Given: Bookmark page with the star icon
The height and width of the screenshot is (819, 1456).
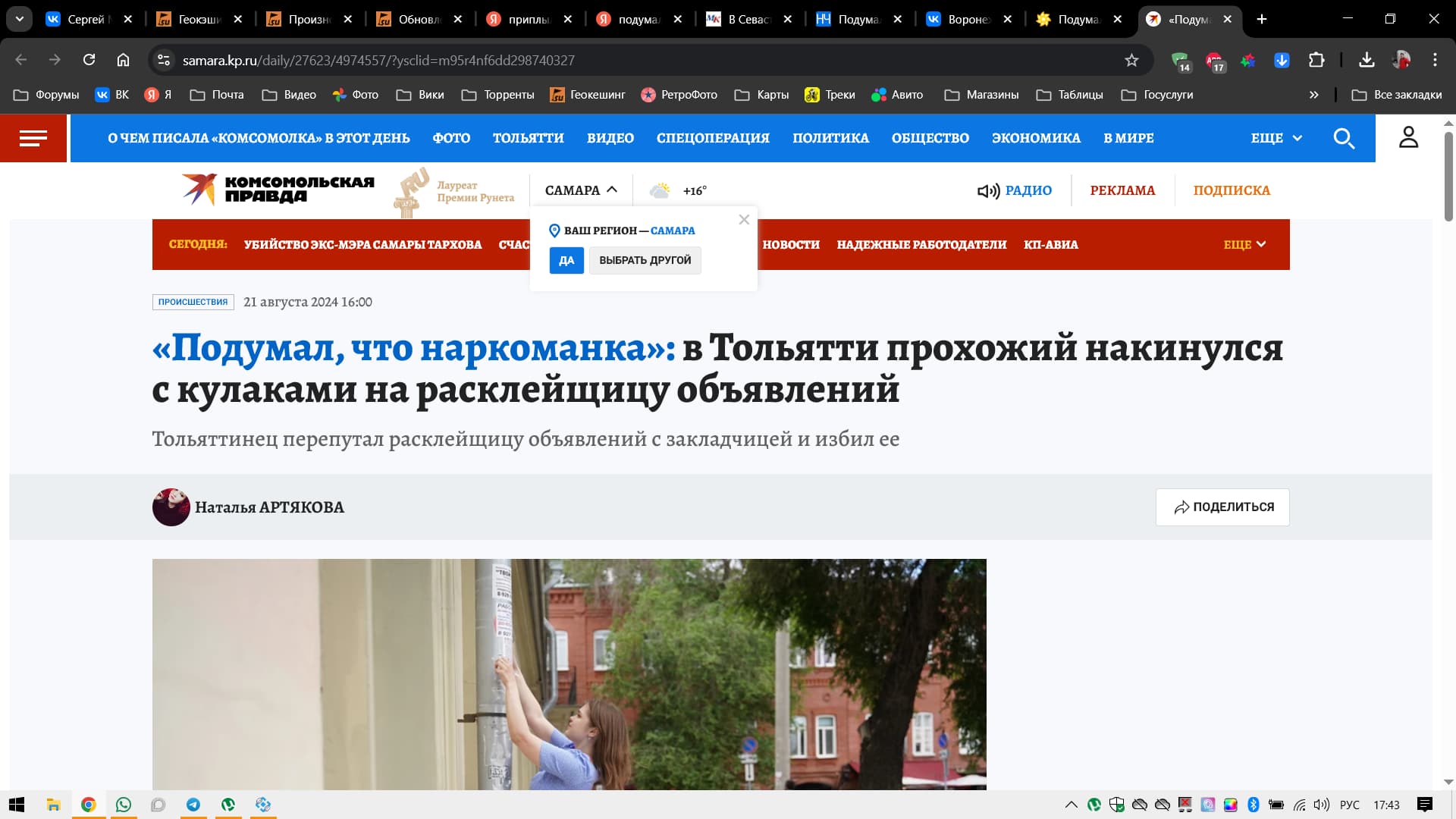Looking at the screenshot, I should pos(1131,60).
